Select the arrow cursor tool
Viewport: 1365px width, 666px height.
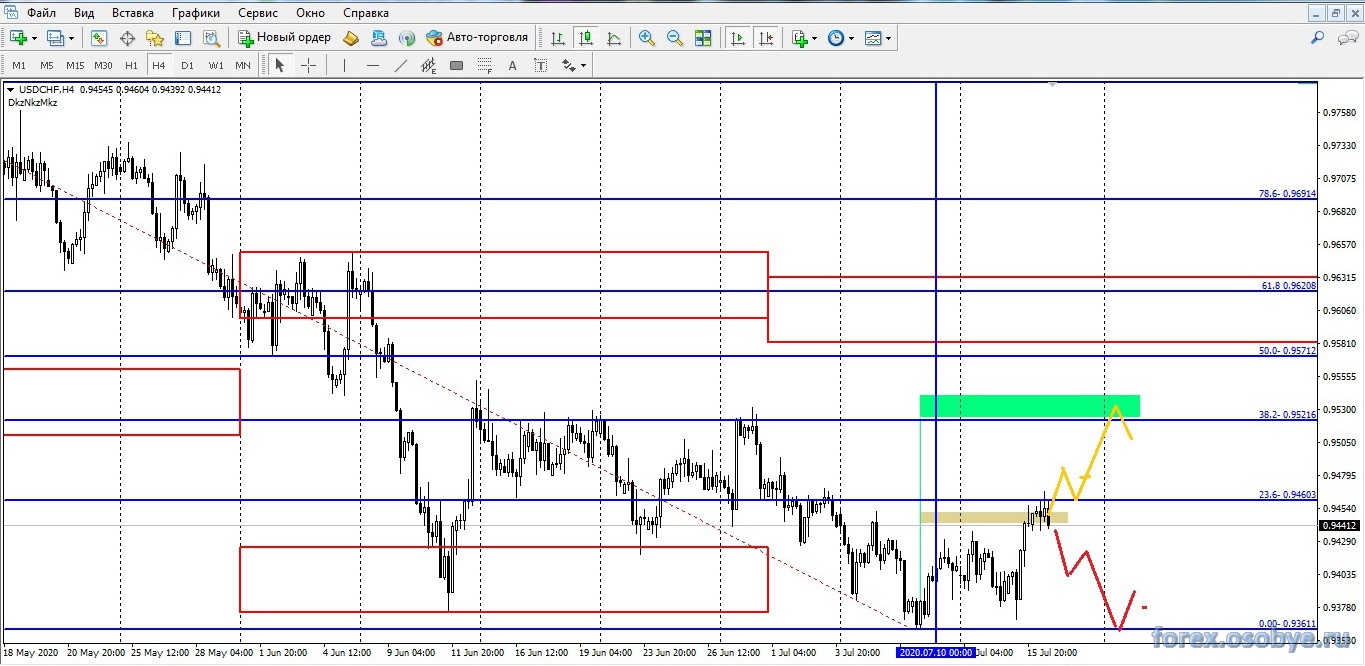point(280,65)
